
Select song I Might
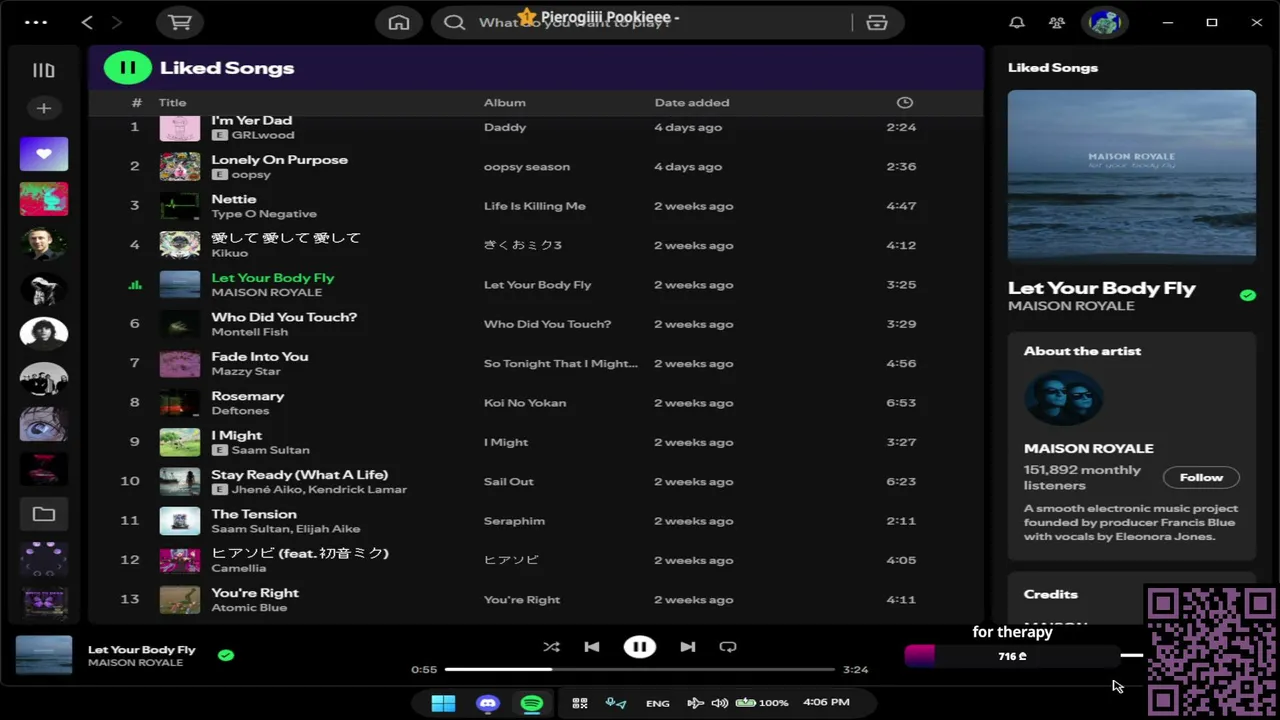click(x=236, y=436)
